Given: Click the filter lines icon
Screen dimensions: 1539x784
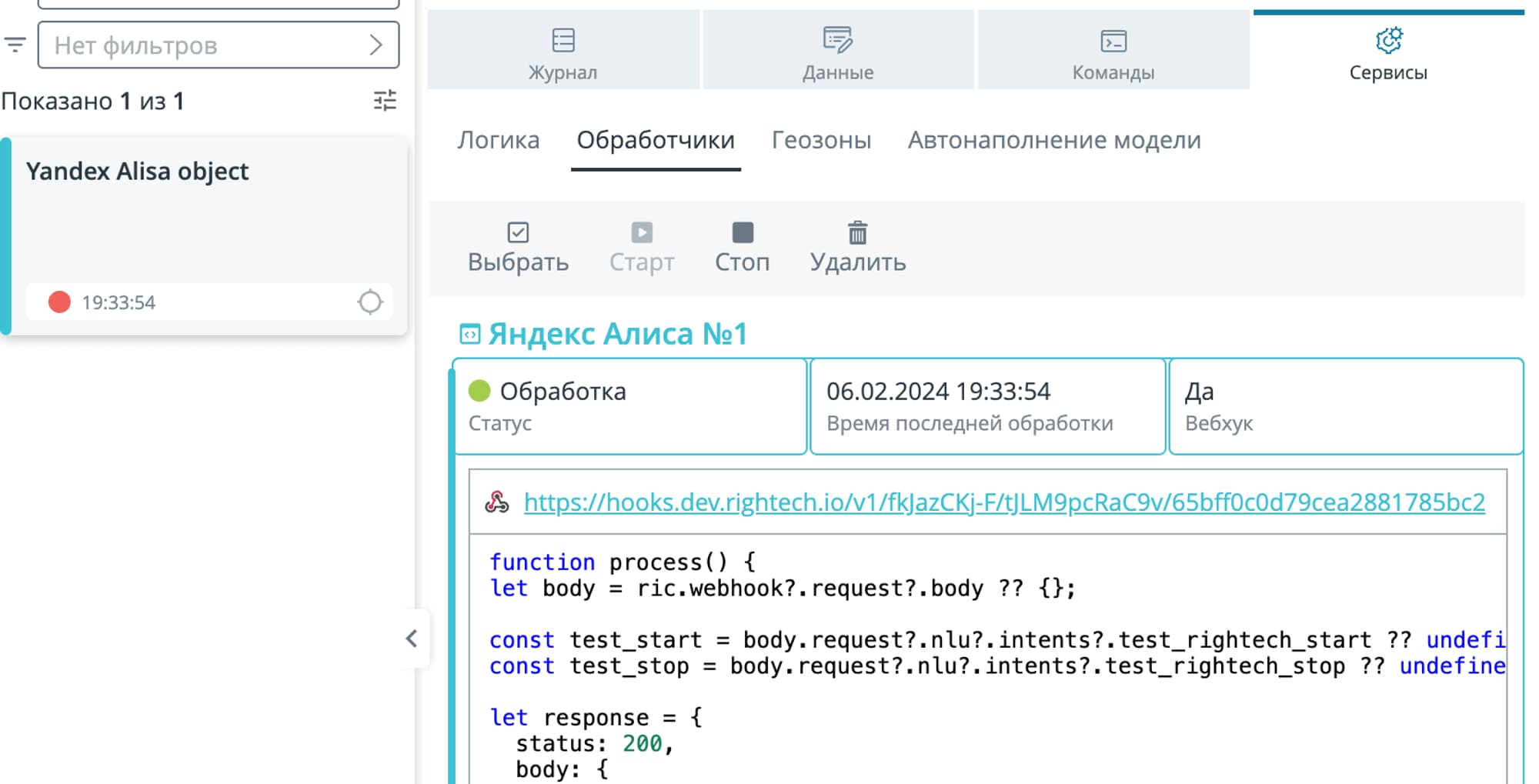Looking at the screenshot, I should click(x=15, y=45).
